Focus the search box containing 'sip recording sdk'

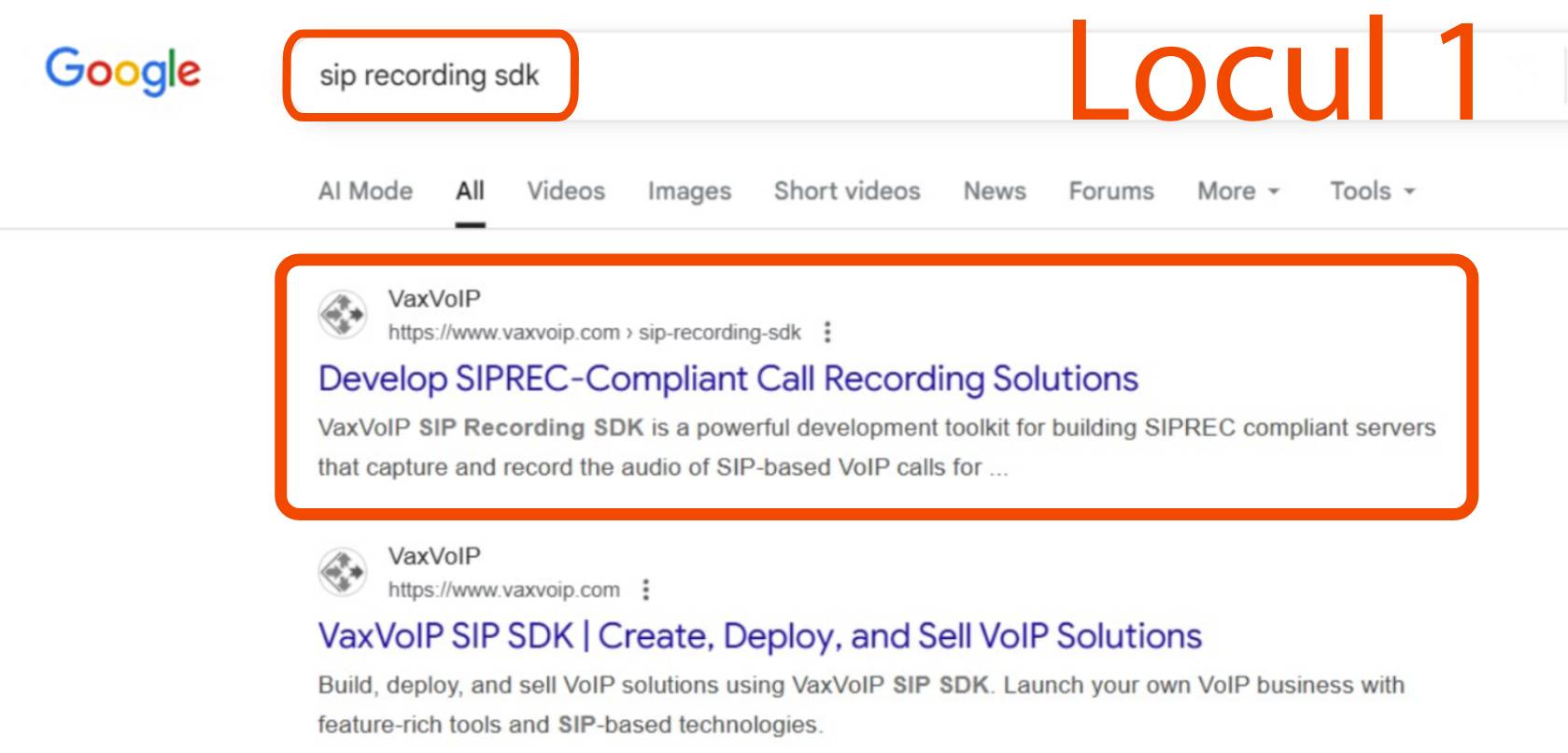429,75
